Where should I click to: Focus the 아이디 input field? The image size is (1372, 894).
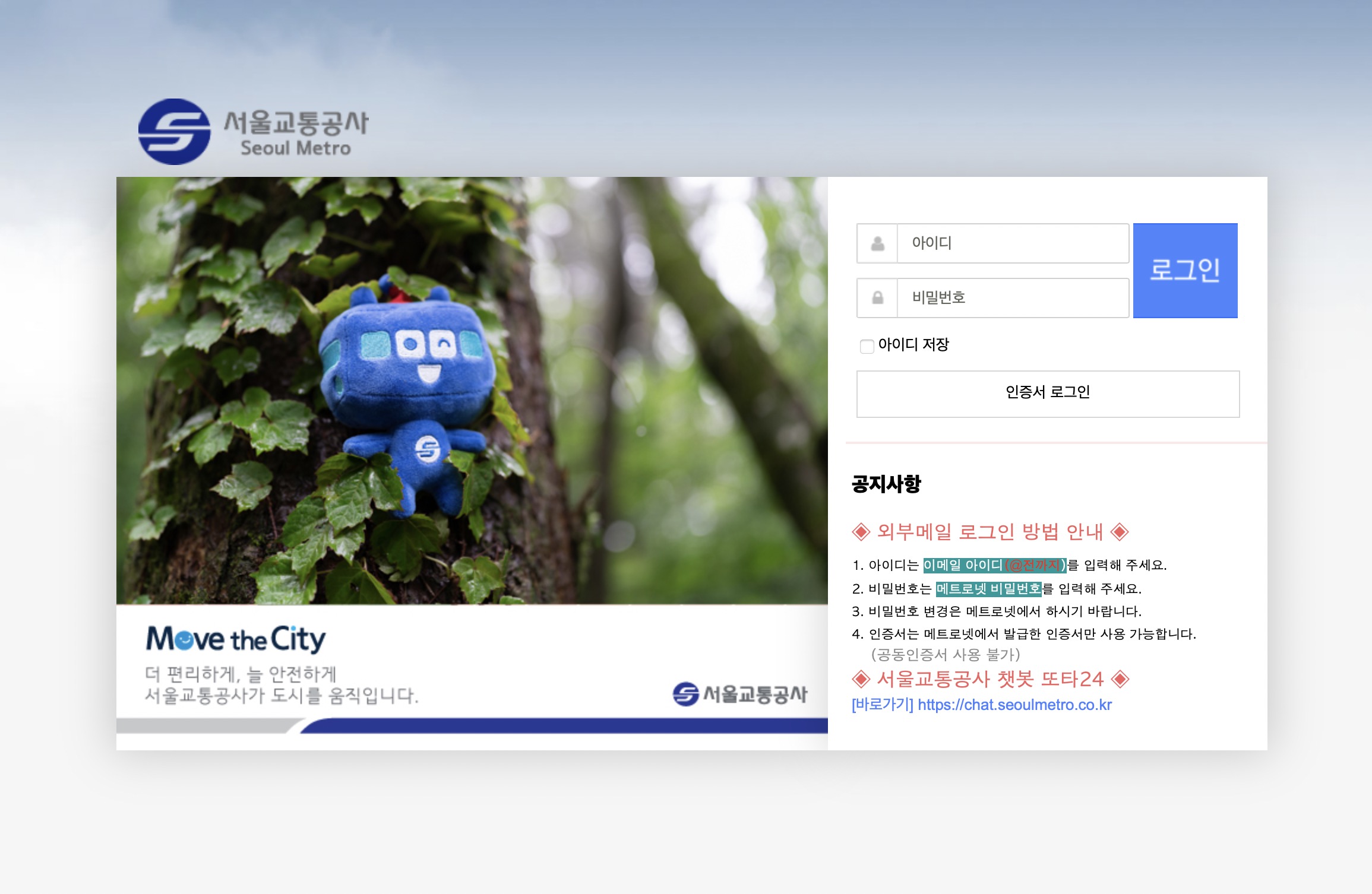pos(1013,243)
